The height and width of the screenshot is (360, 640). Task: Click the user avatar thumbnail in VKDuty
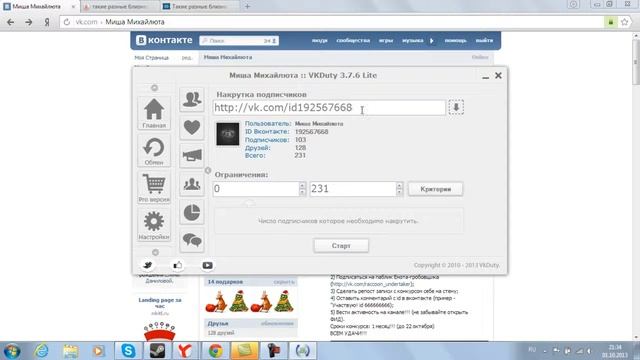click(228, 134)
